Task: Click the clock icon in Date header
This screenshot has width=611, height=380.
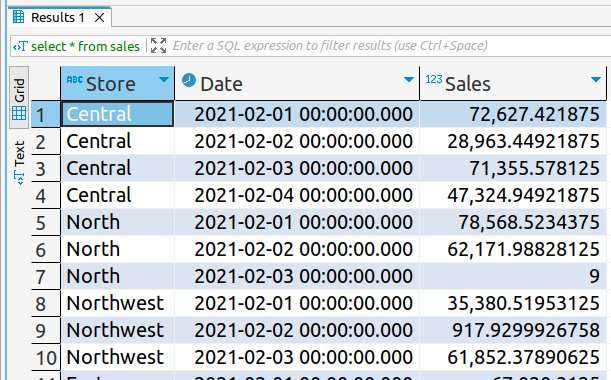Action: 189,80
